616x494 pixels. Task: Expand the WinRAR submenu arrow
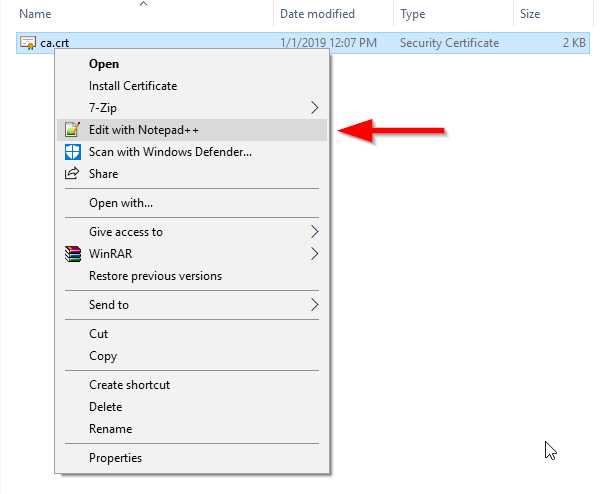tap(314, 254)
